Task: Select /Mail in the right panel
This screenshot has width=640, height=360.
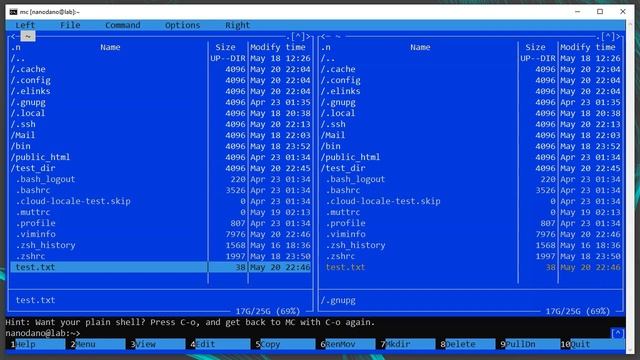Action: (x=471, y=136)
